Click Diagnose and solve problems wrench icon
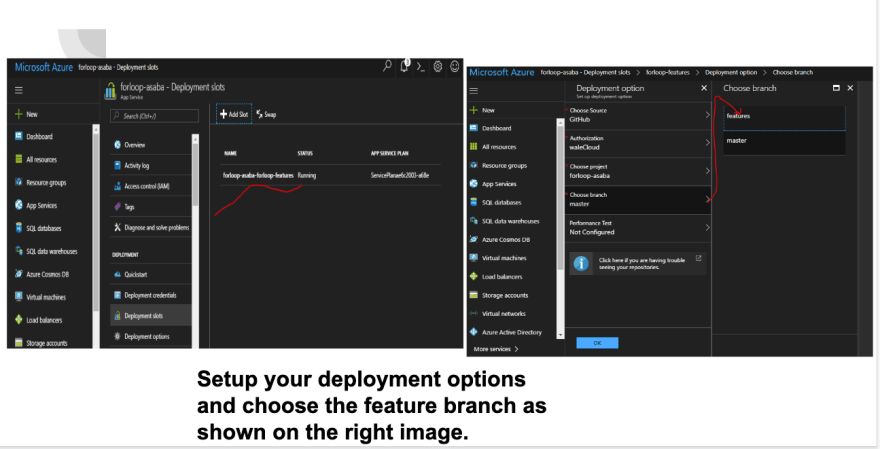880x449 pixels. pos(117,227)
